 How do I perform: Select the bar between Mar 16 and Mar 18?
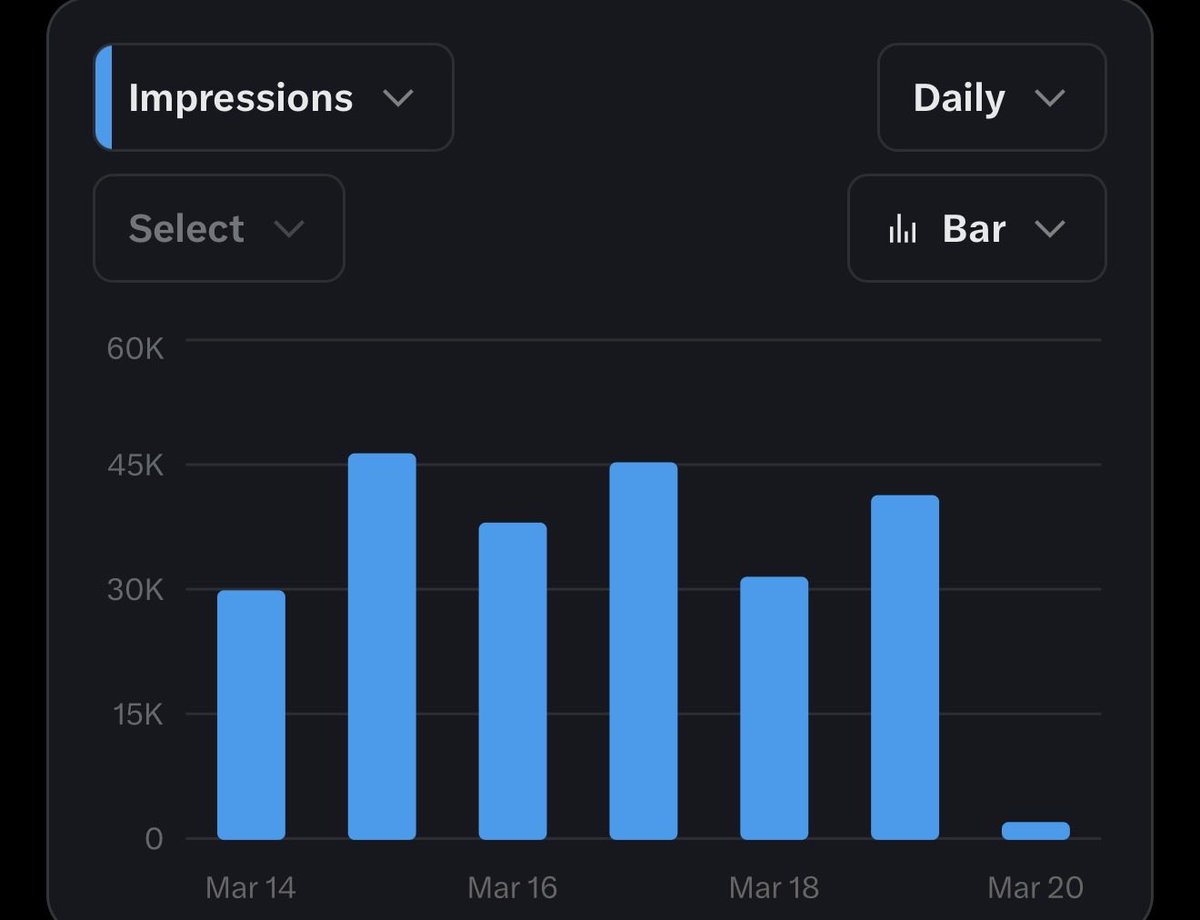643,651
